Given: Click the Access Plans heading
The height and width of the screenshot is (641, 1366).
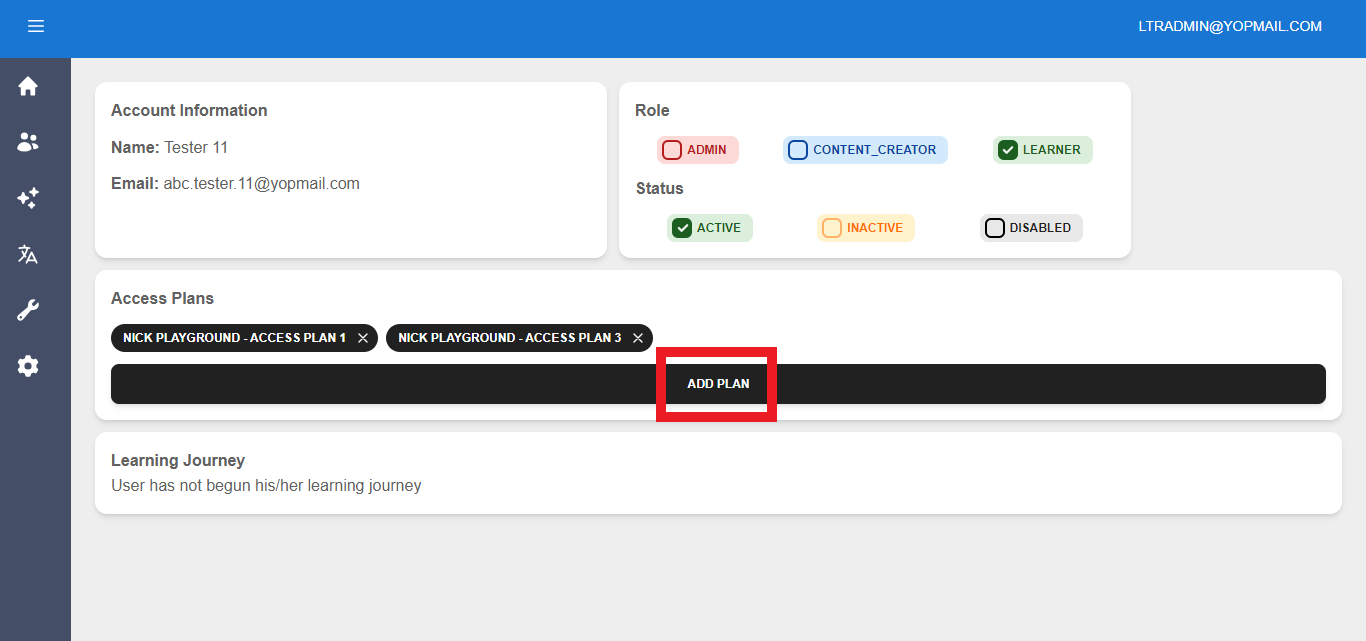Looking at the screenshot, I should 162,298.
